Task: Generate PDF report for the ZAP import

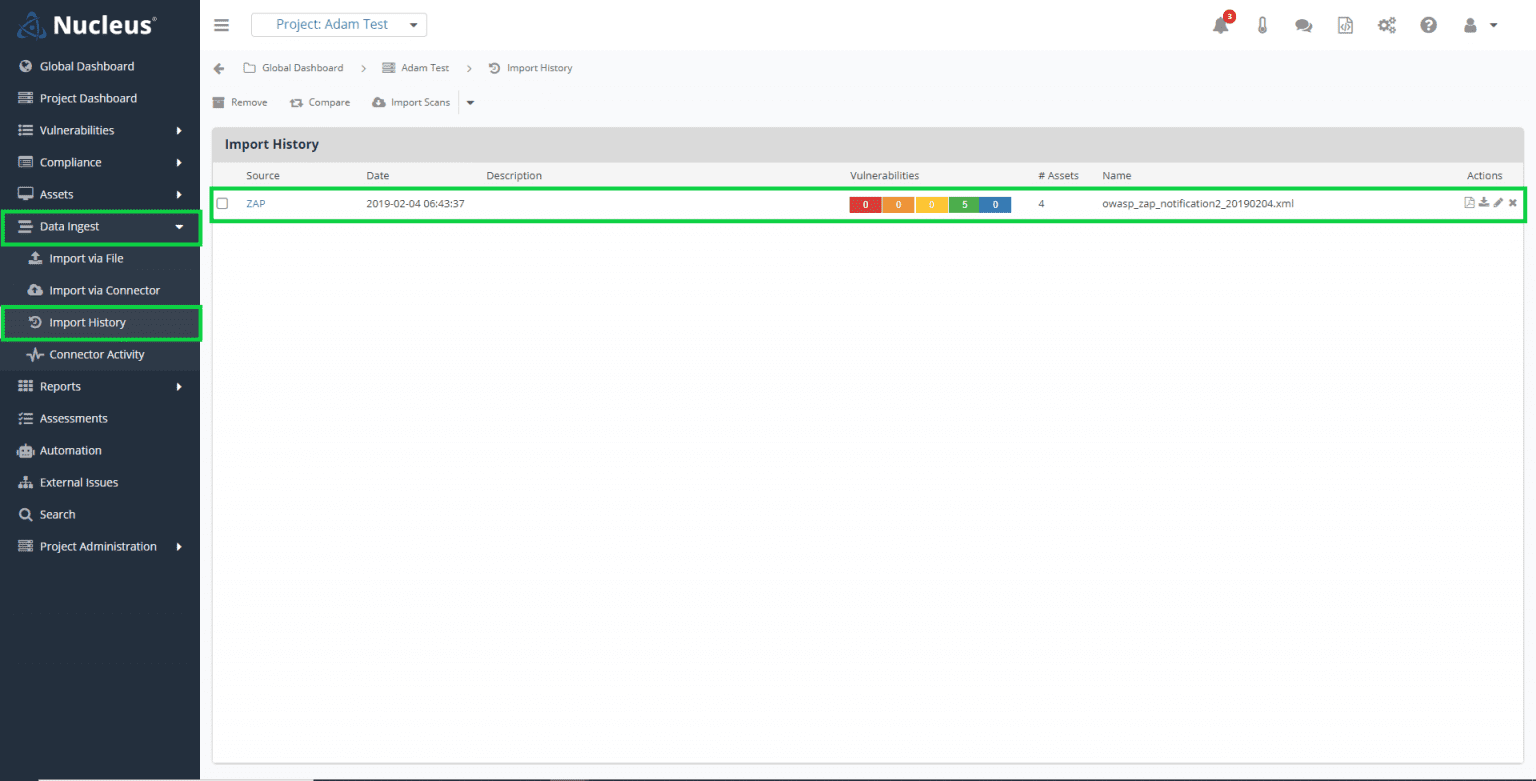Action: [x=1469, y=202]
